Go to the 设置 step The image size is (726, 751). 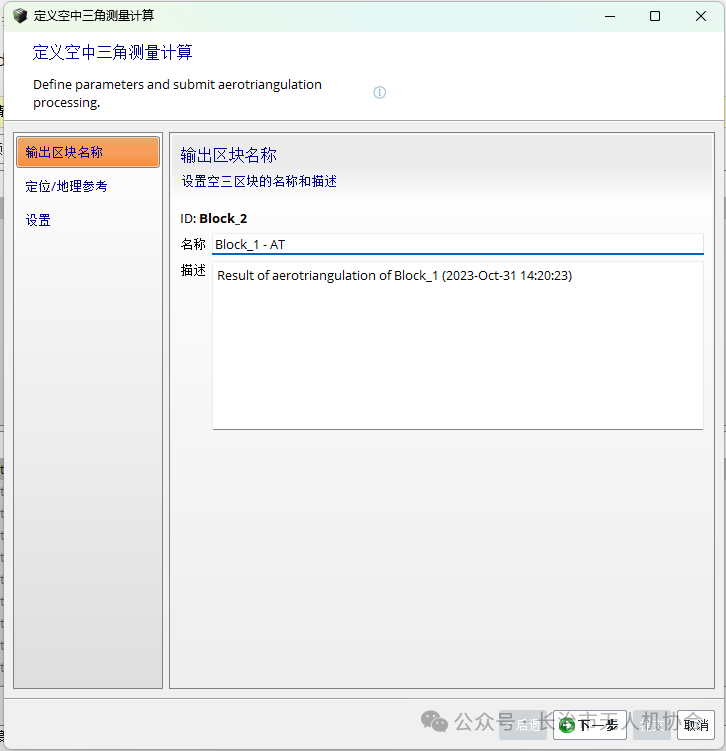tap(38, 220)
